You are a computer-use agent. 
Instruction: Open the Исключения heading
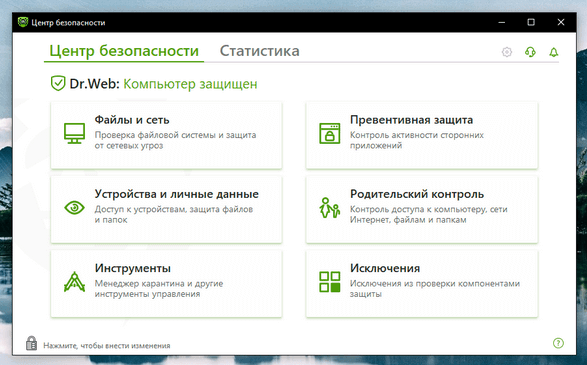pyautogui.click(x=385, y=268)
